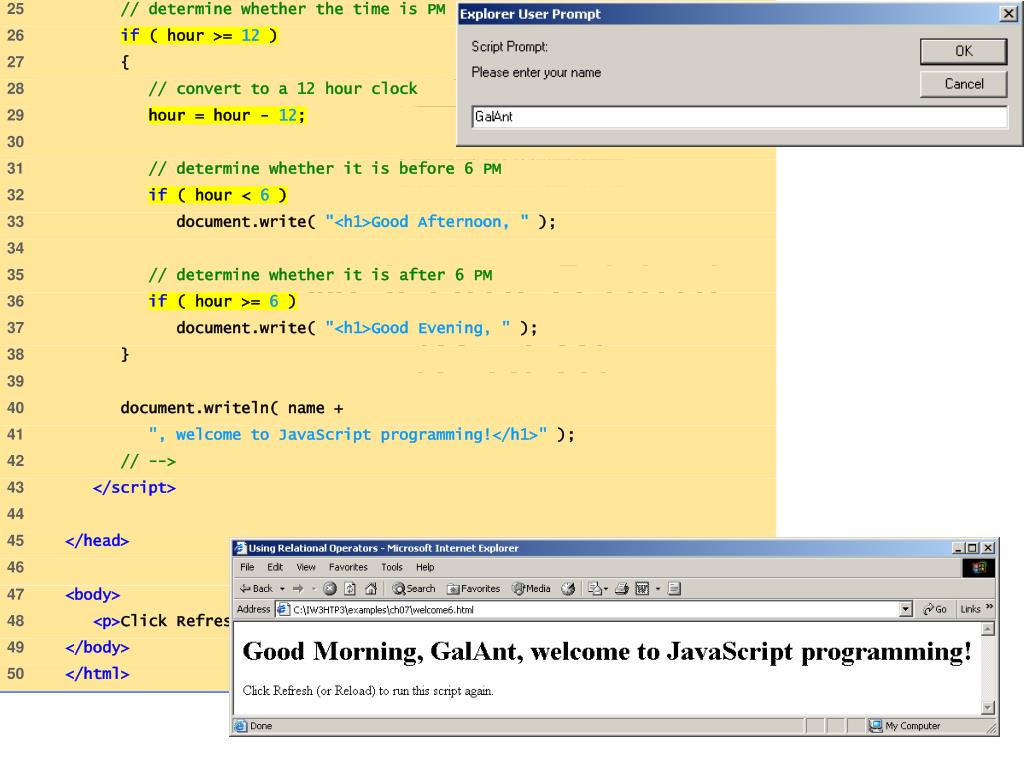Click the Go button next to address bar
Viewport: 1024px width, 768px height.
coord(935,609)
